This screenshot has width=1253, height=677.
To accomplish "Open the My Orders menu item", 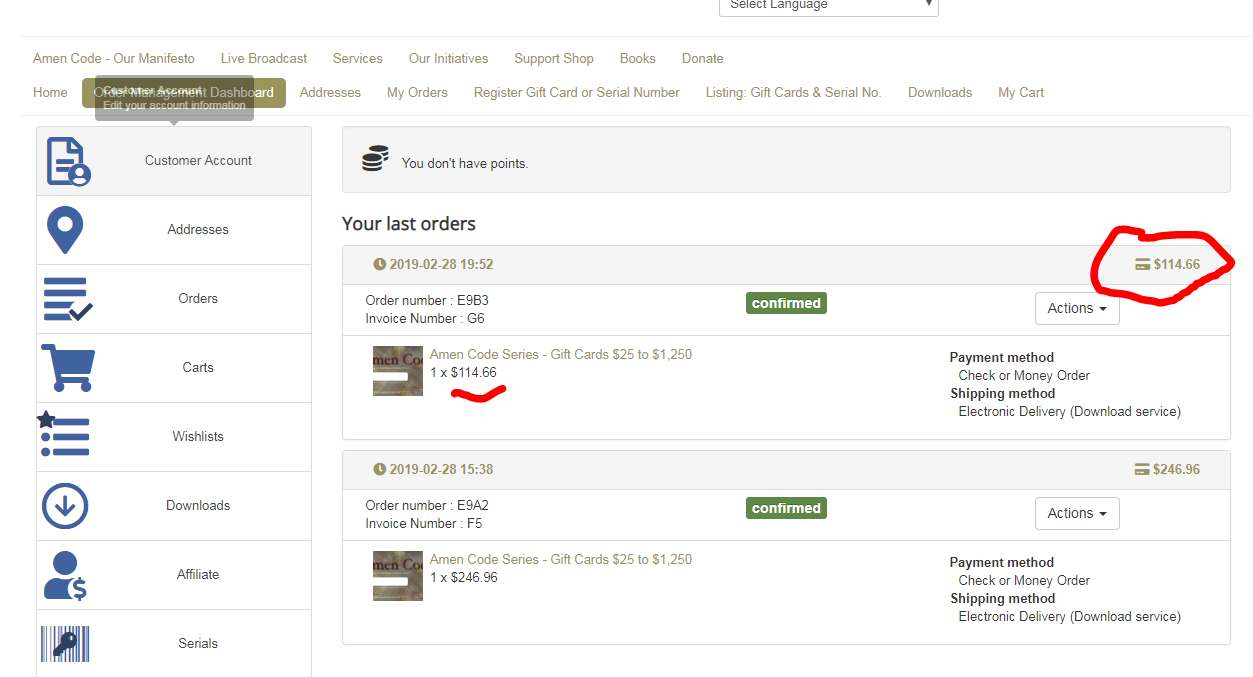I will 417,92.
